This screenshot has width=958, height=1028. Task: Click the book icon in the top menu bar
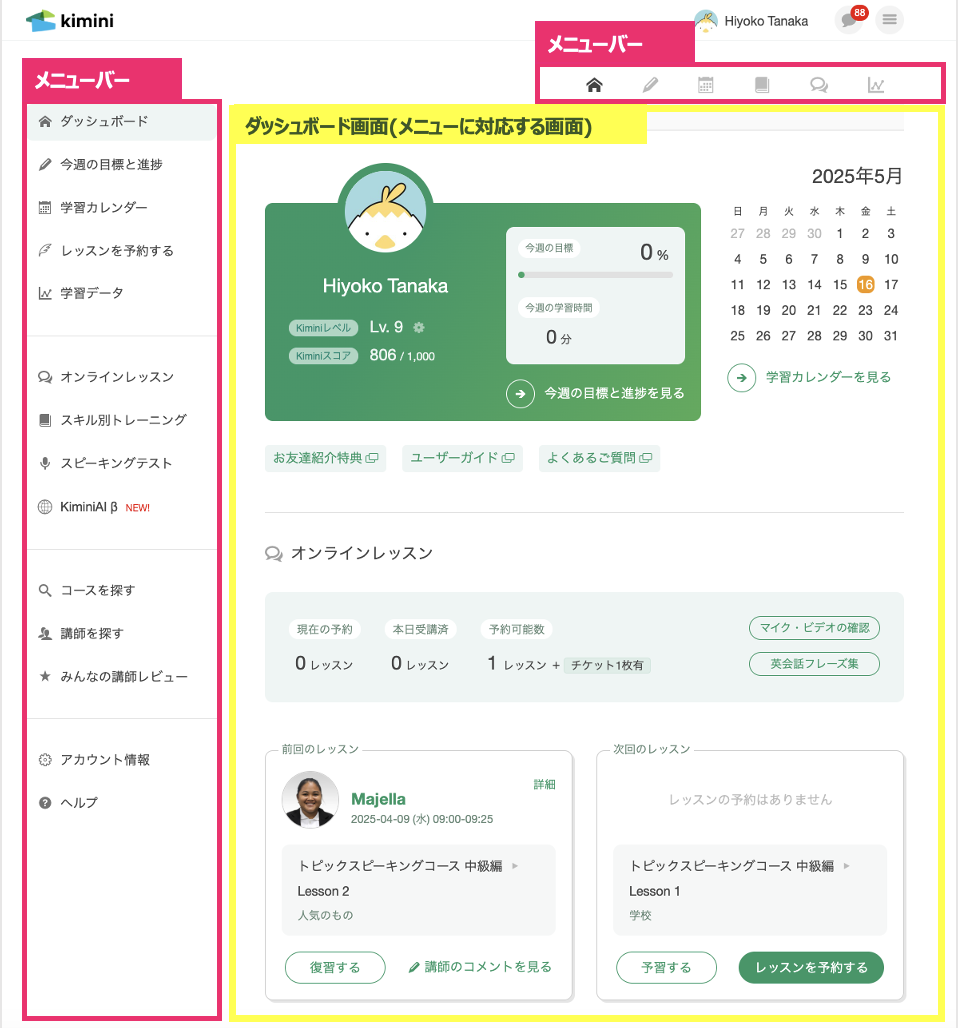click(x=762, y=85)
